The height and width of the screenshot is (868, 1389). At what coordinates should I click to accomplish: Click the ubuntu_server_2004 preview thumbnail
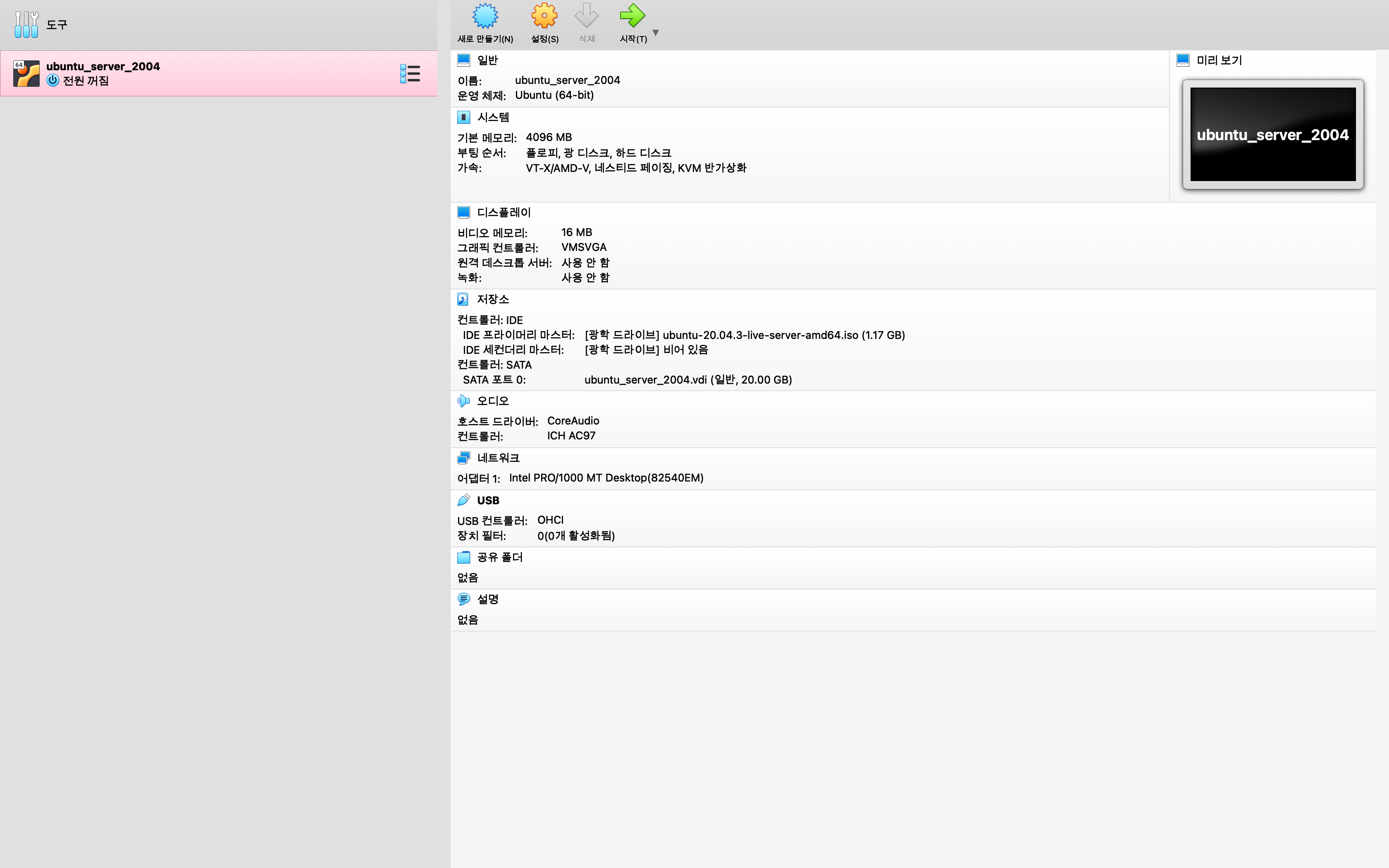(1272, 134)
